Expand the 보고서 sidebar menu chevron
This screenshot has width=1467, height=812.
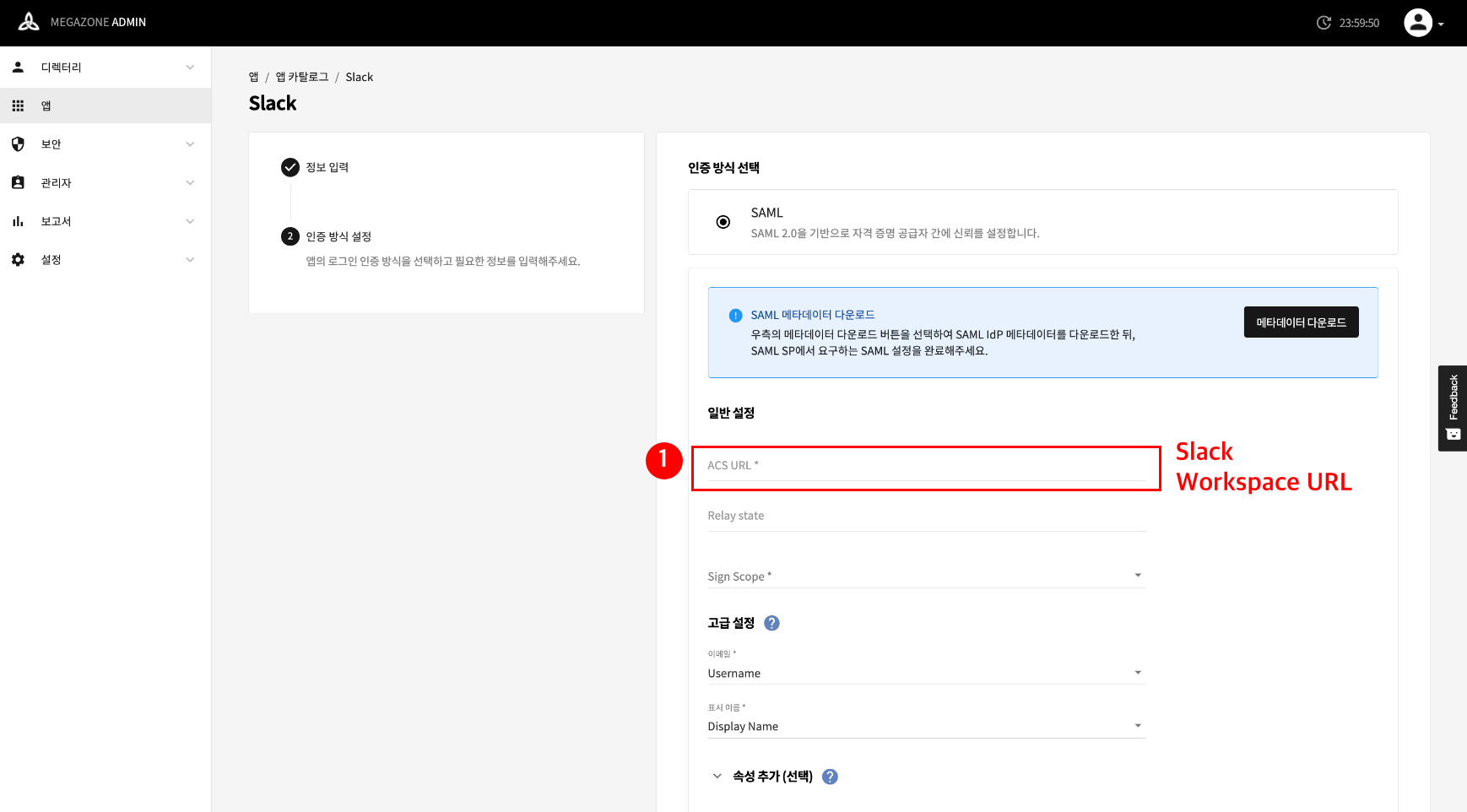190,221
